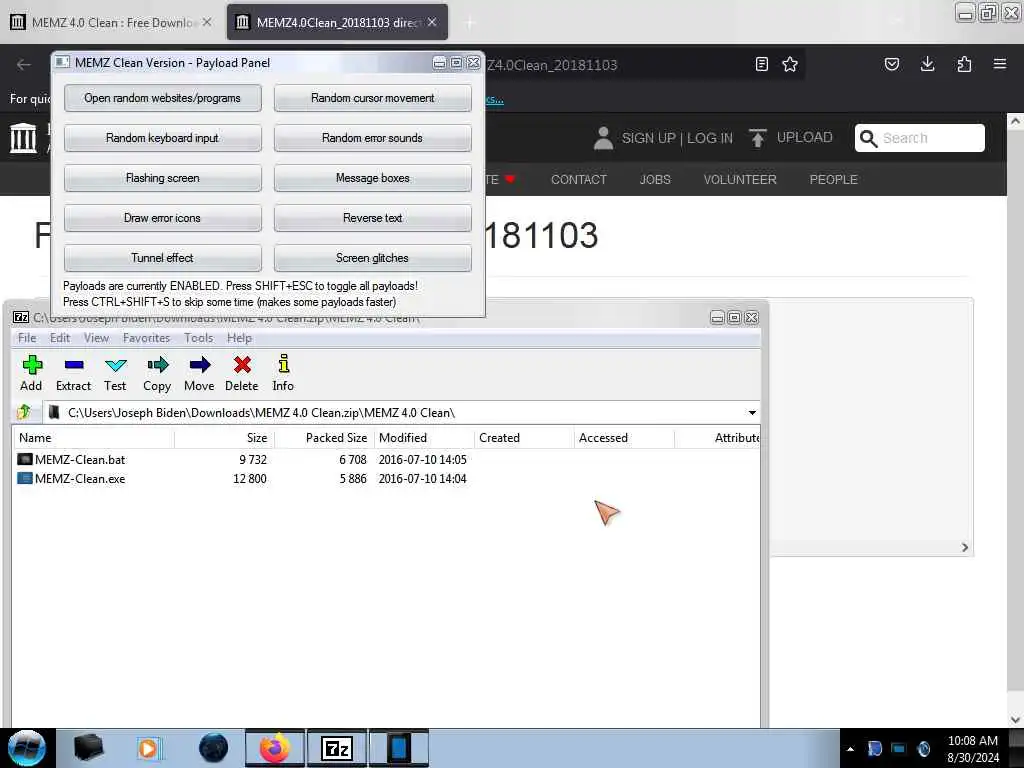This screenshot has height=768, width=1024.
Task: Click the Tunnel effect payload button
Action: pyautogui.click(x=163, y=258)
